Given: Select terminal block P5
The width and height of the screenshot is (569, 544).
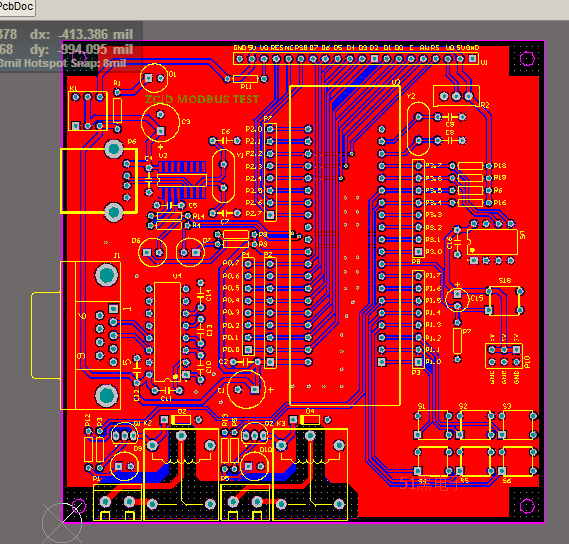Looking at the screenshot, I should click(245, 502).
